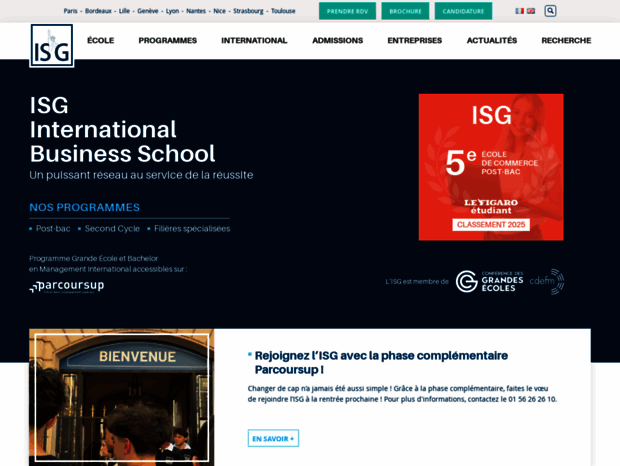The height and width of the screenshot is (466, 620).
Task: Open the ACTUALITÉS menu
Action: click(x=492, y=40)
